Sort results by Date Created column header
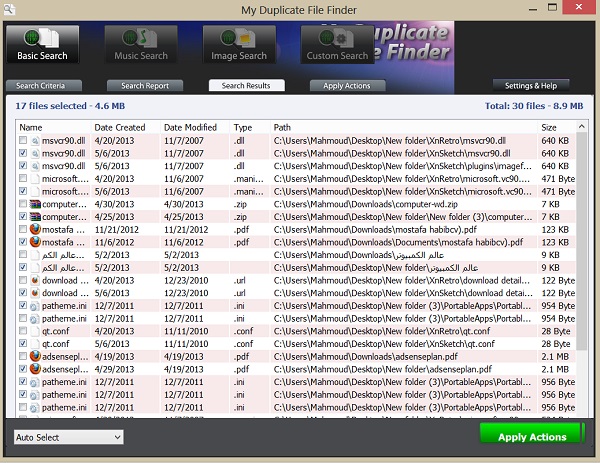The image size is (600, 463). point(126,127)
